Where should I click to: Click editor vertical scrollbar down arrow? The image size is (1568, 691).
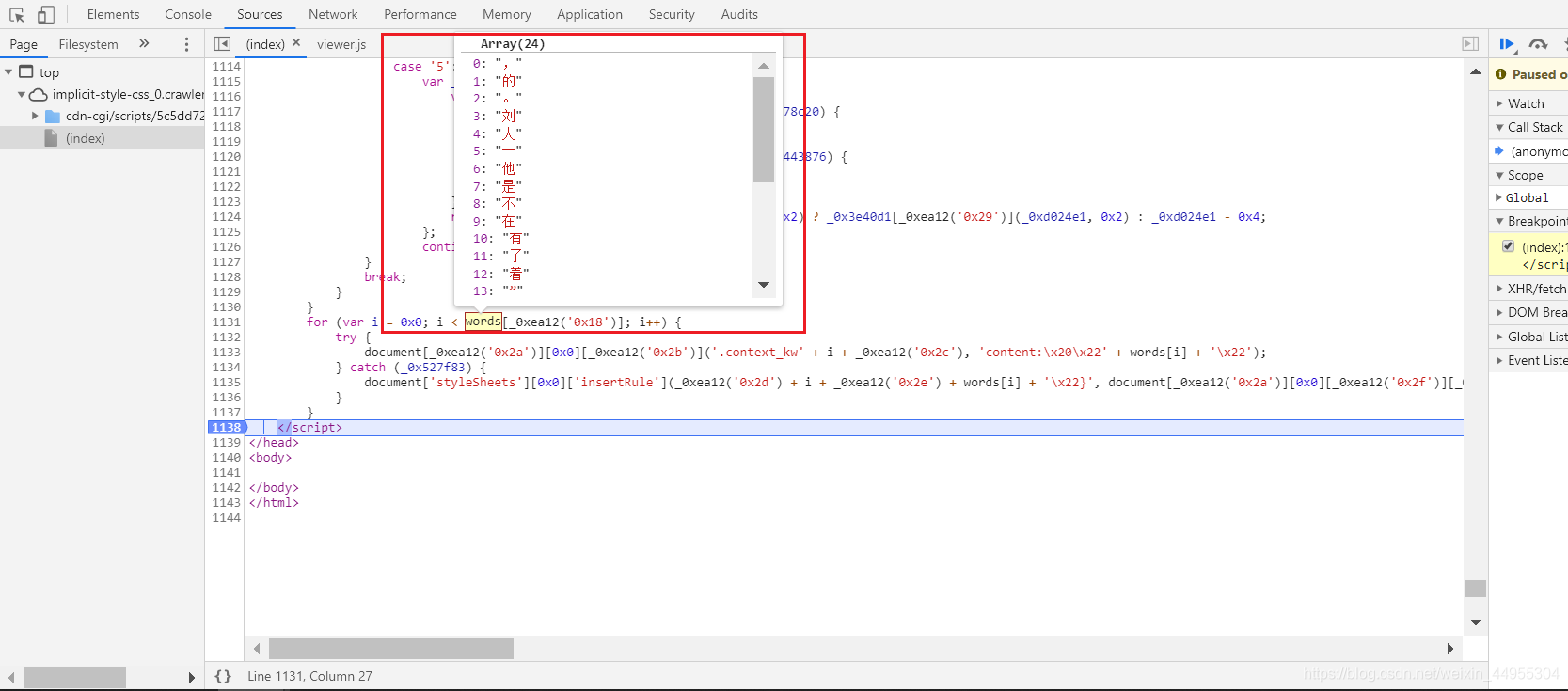click(x=1476, y=622)
